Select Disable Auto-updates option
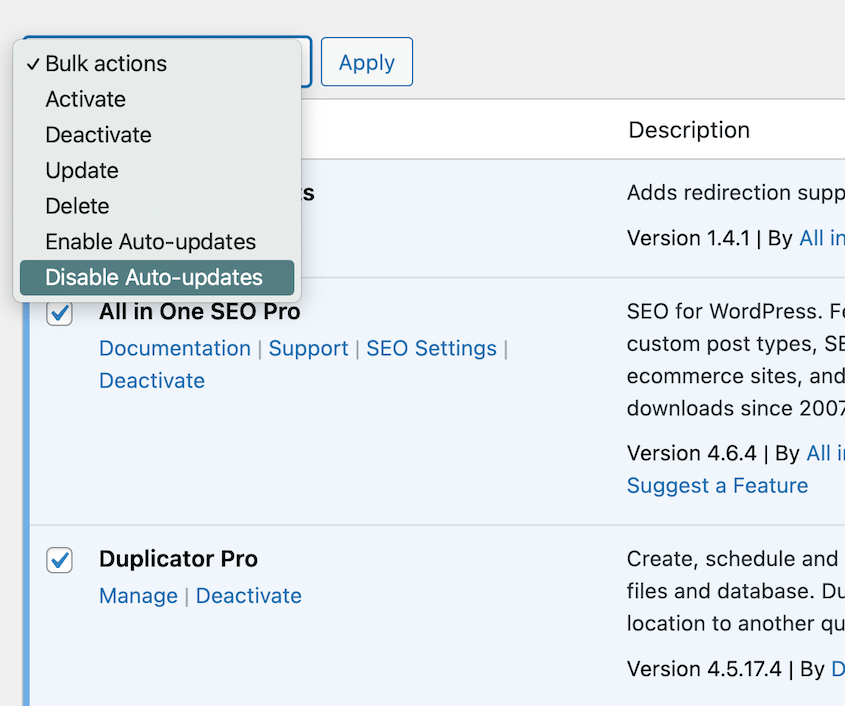The height and width of the screenshot is (706, 845). [x=157, y=278]
